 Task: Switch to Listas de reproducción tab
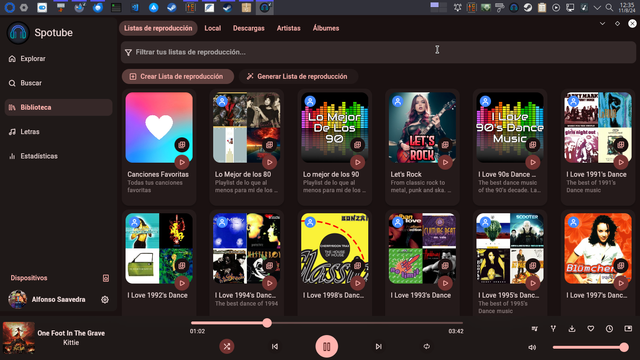[158, 28]
